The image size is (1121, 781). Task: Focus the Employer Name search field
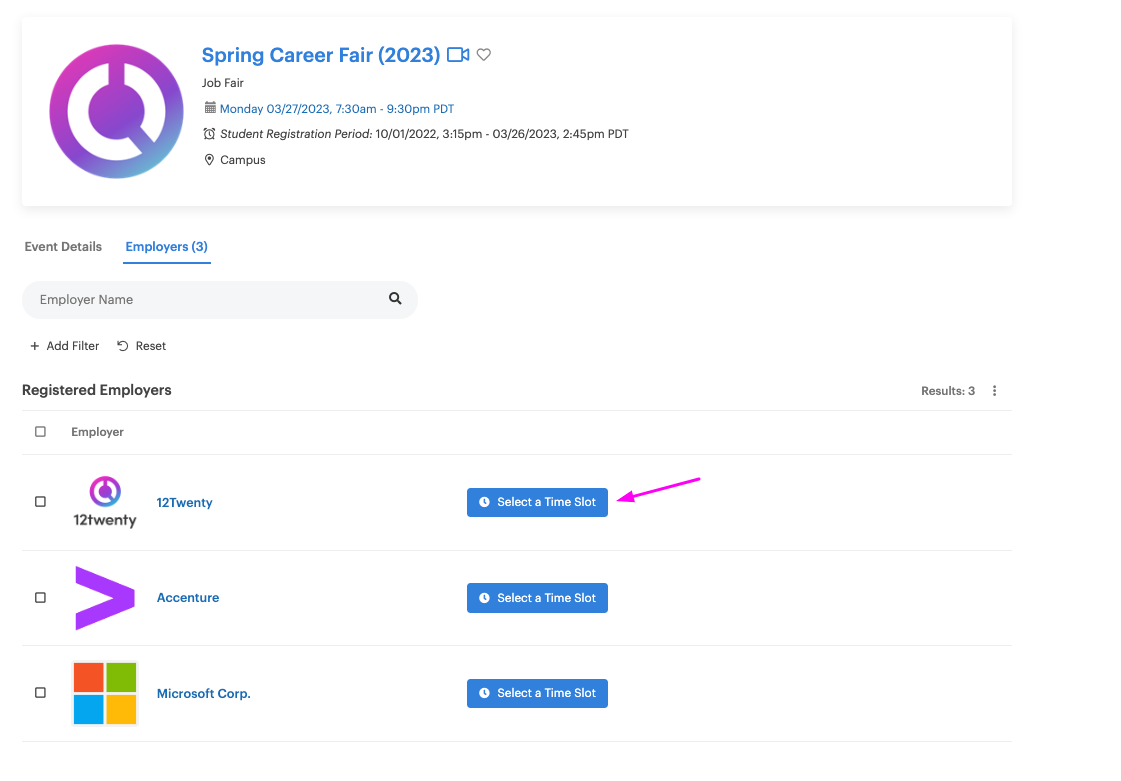(219, 300)
